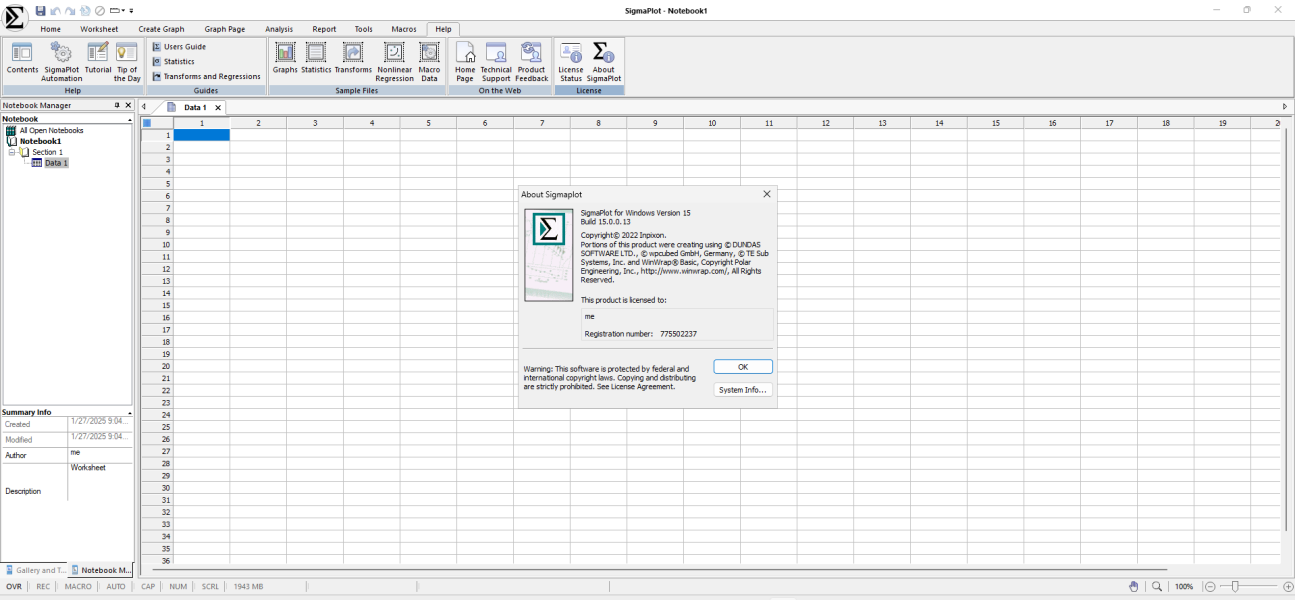Close the Notebook Manager panel

128,105
